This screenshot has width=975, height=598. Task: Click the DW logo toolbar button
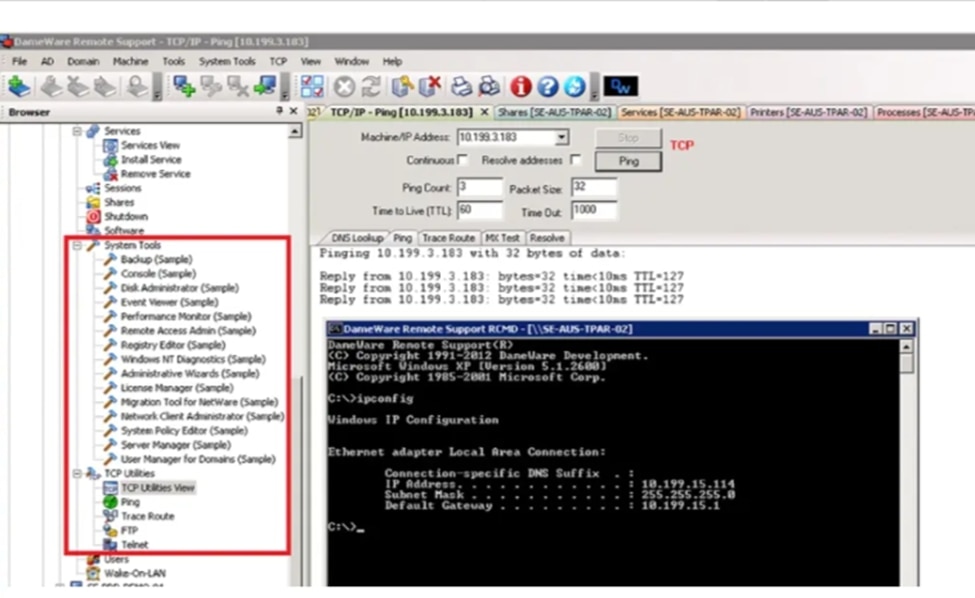point(621,86)
